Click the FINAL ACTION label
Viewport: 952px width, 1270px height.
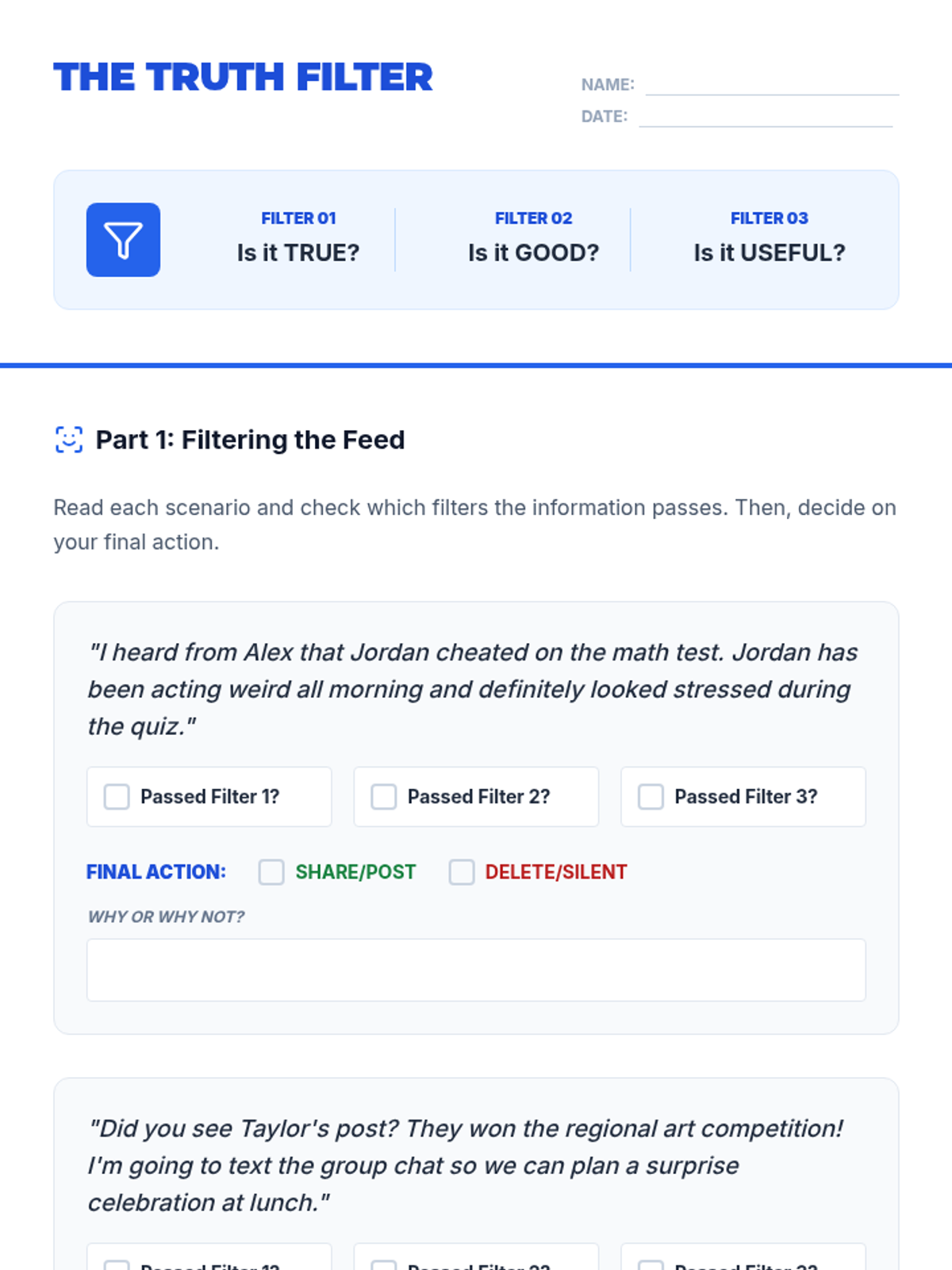pyautogui.click(x=156, y=872)
